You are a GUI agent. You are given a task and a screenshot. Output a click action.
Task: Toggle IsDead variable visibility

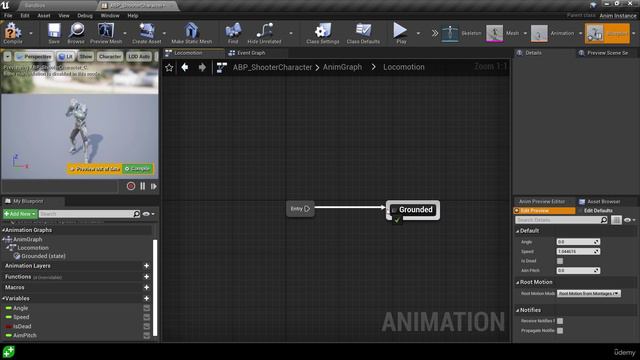tap(147, 327)
